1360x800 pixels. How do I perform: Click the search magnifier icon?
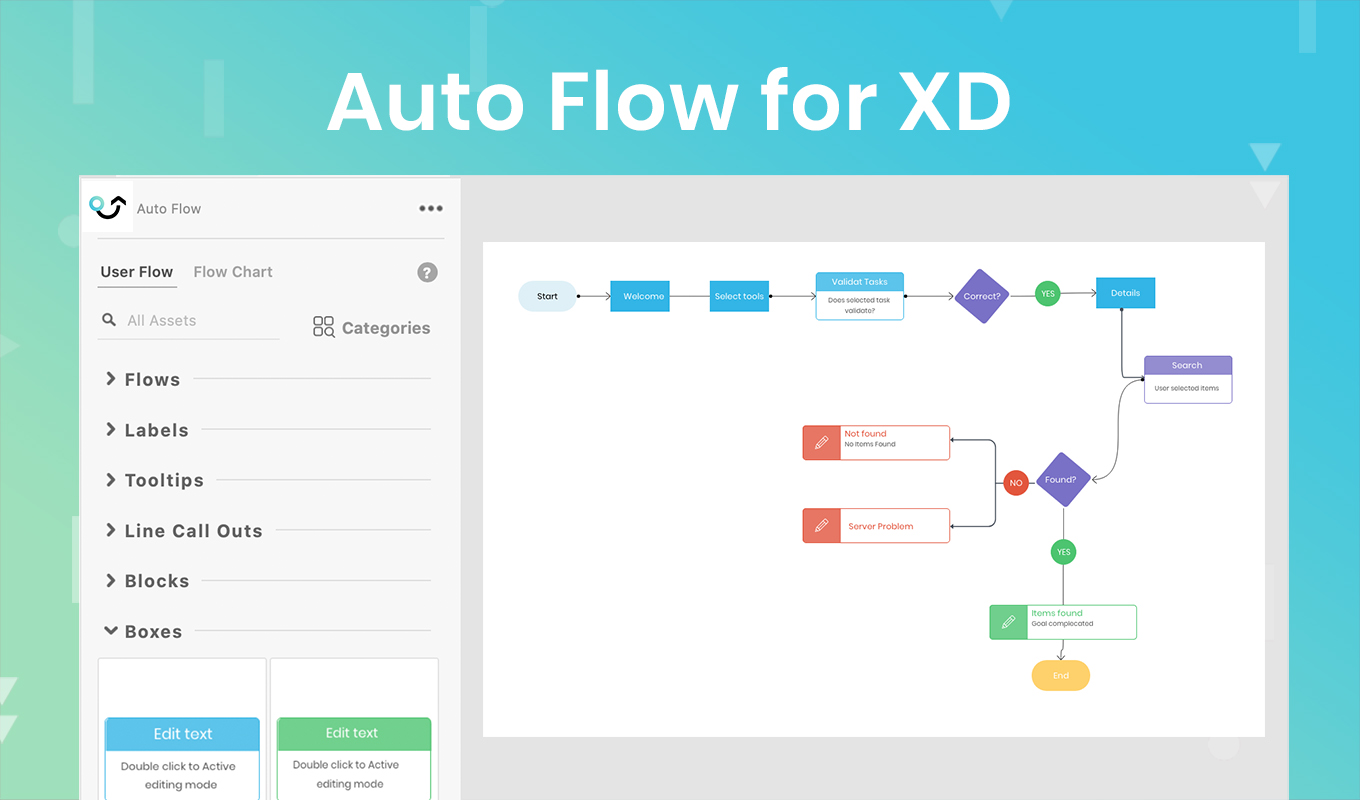coord(109,320)
